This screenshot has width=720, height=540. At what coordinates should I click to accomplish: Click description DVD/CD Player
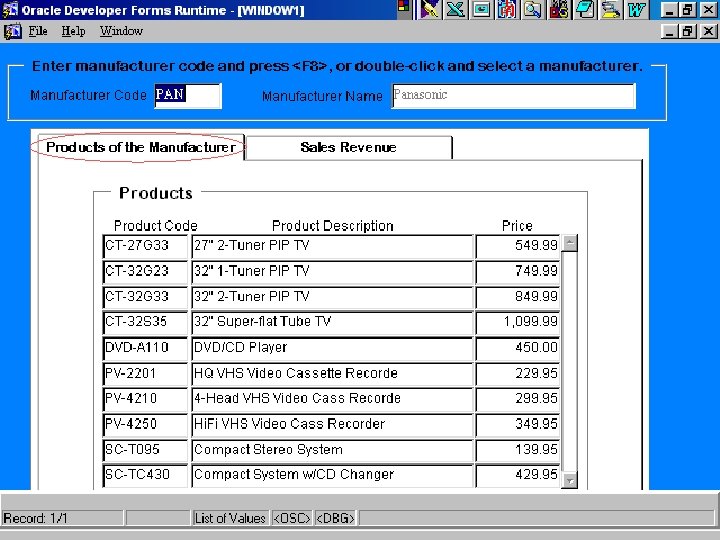tap(332, 348)
